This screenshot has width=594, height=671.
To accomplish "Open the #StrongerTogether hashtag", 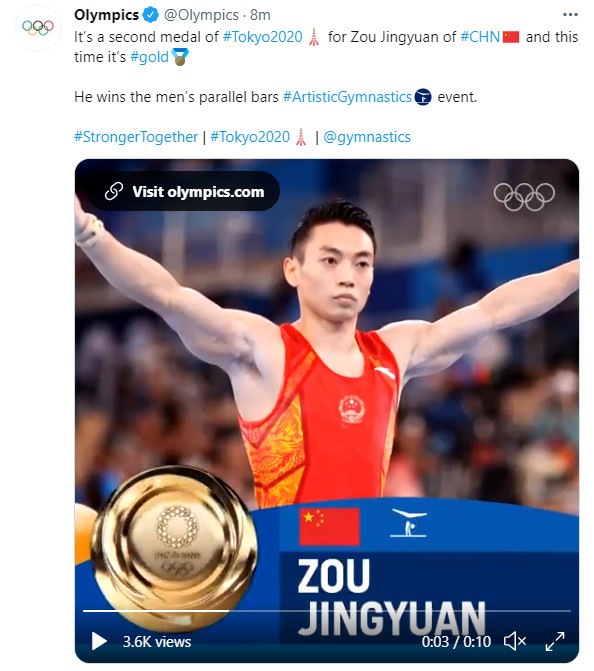I will pos(136,137).
